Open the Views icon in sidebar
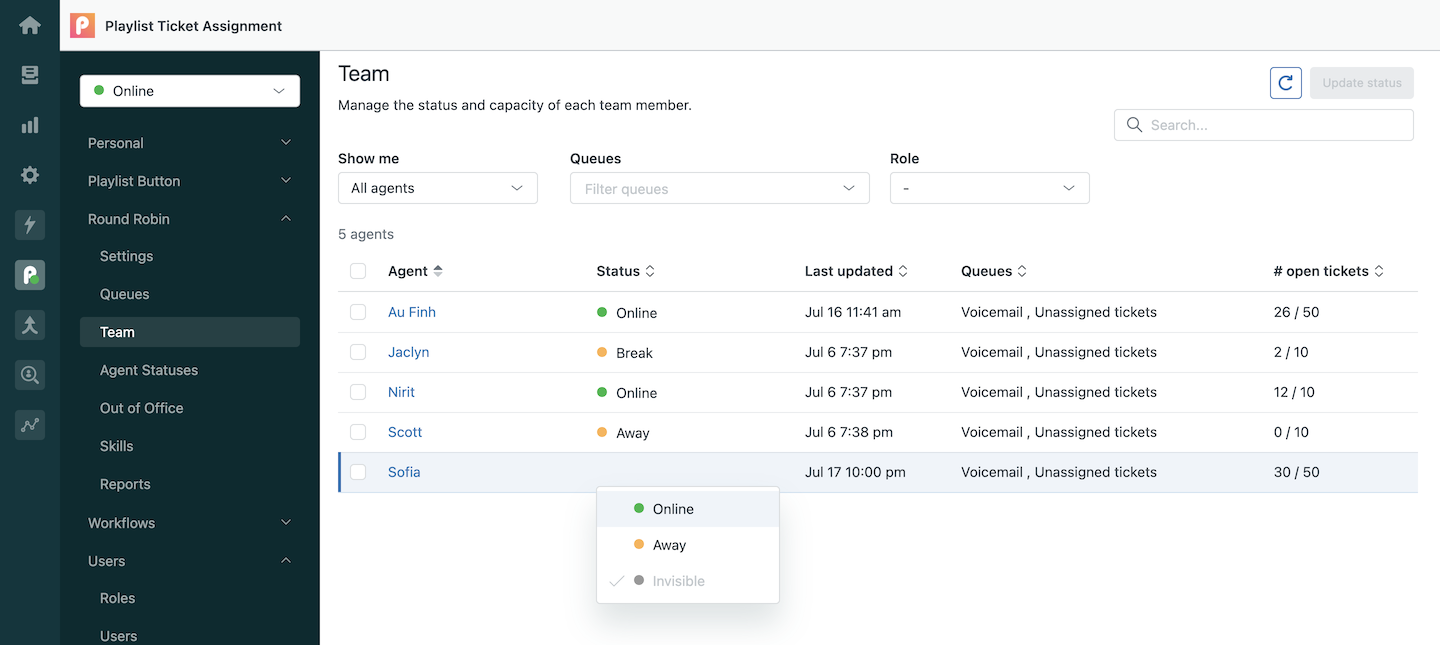 coord(30,75)
